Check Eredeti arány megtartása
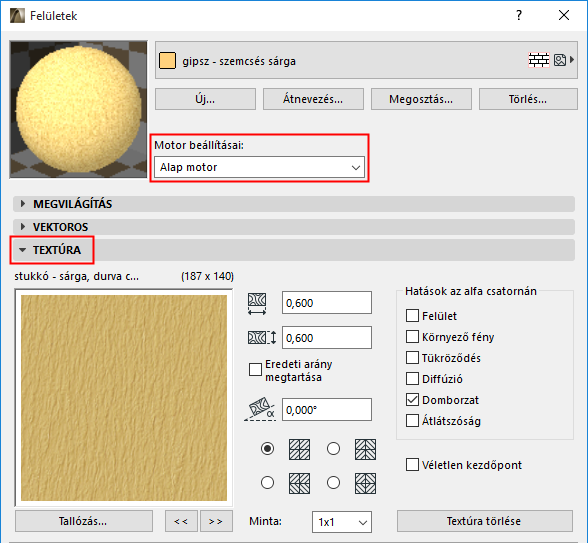Image resolution: width=588 pixels, height=543 pixels. coord(255,369)
